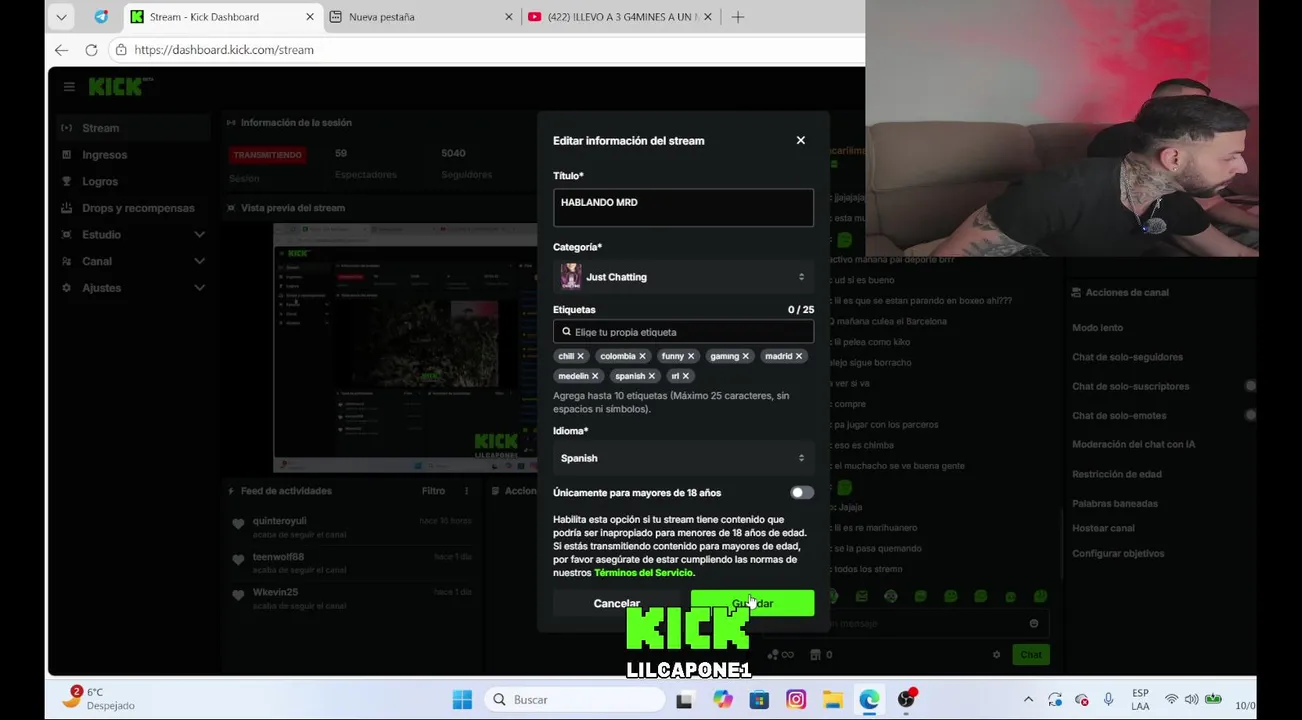
Task: Open the emoji picker in chat box
Action: [1034, 623]
